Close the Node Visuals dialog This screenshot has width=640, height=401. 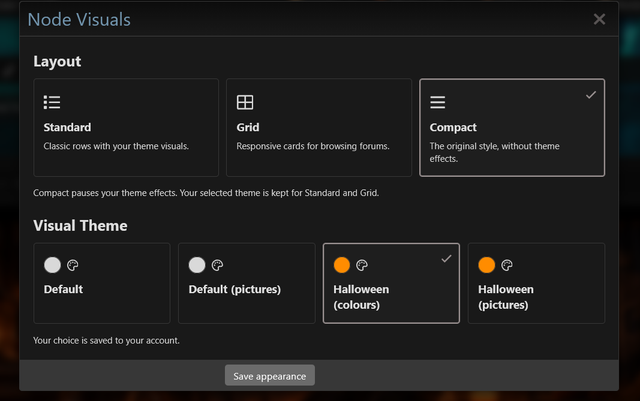(599, 19)
